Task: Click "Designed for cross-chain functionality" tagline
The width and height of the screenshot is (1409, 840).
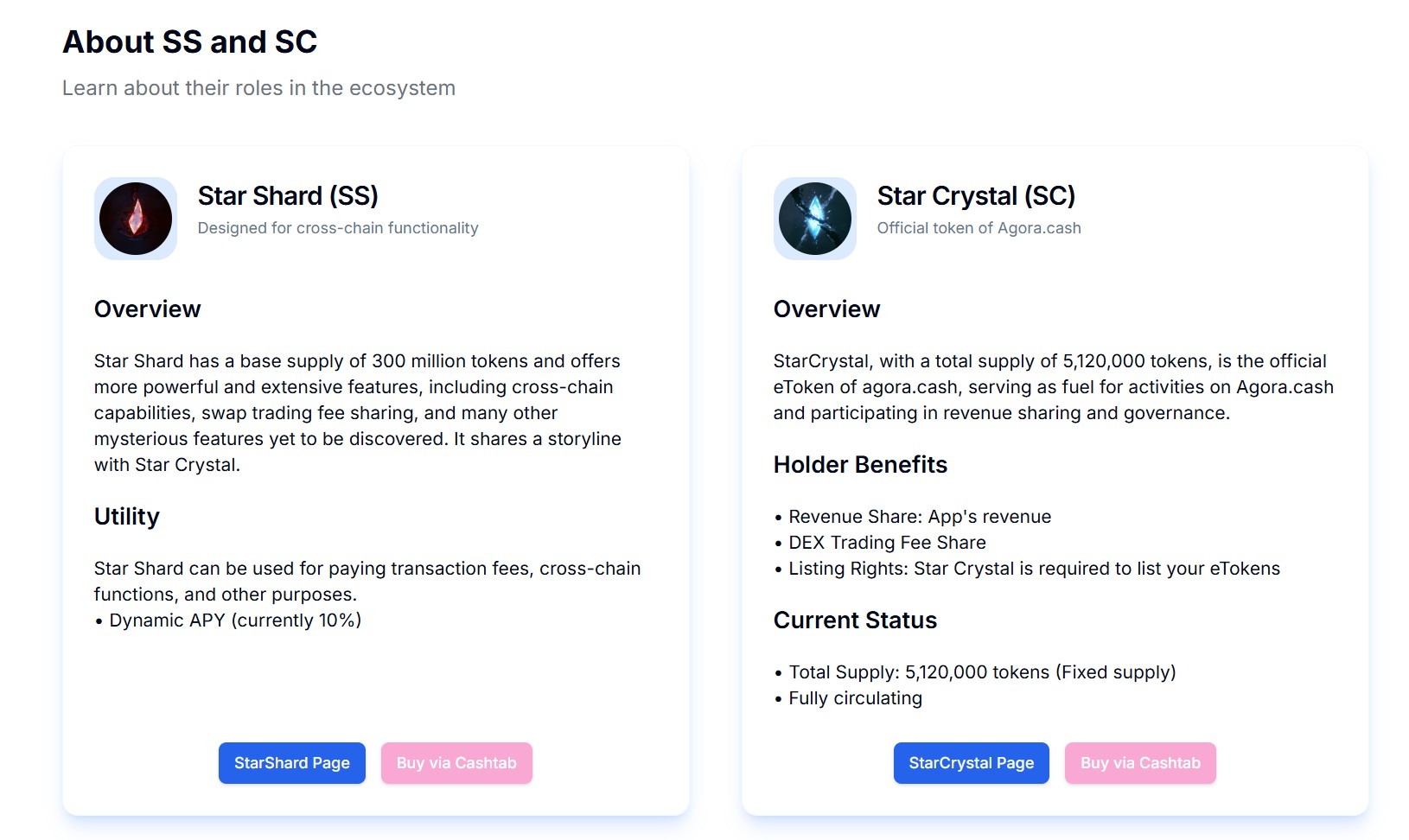Action: (x=338, y=228)
